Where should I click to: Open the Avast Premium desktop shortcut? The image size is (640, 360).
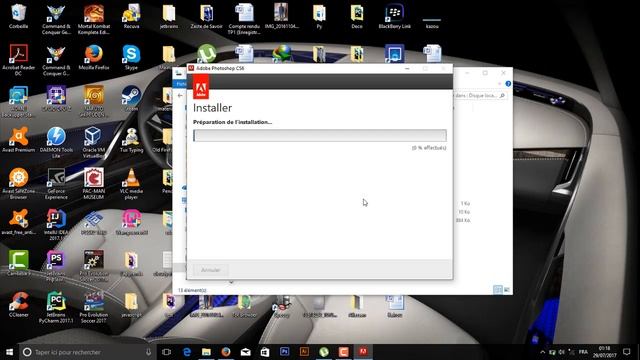point(18,140)
